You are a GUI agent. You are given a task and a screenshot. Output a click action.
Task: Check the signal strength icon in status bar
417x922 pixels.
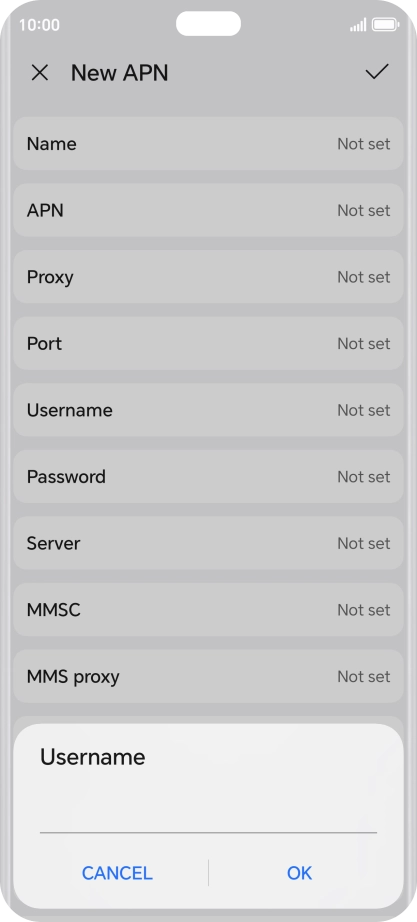[358, 25]
